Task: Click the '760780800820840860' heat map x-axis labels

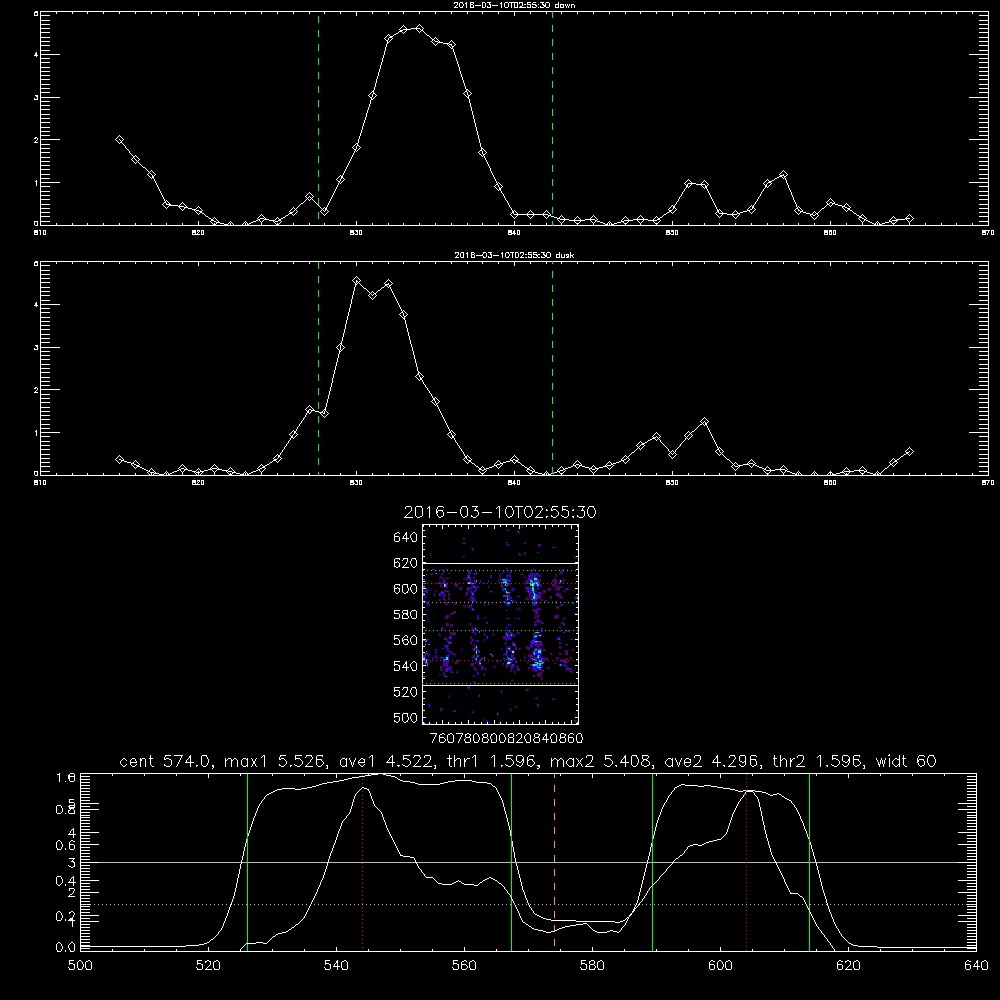Action: [506, 738]
